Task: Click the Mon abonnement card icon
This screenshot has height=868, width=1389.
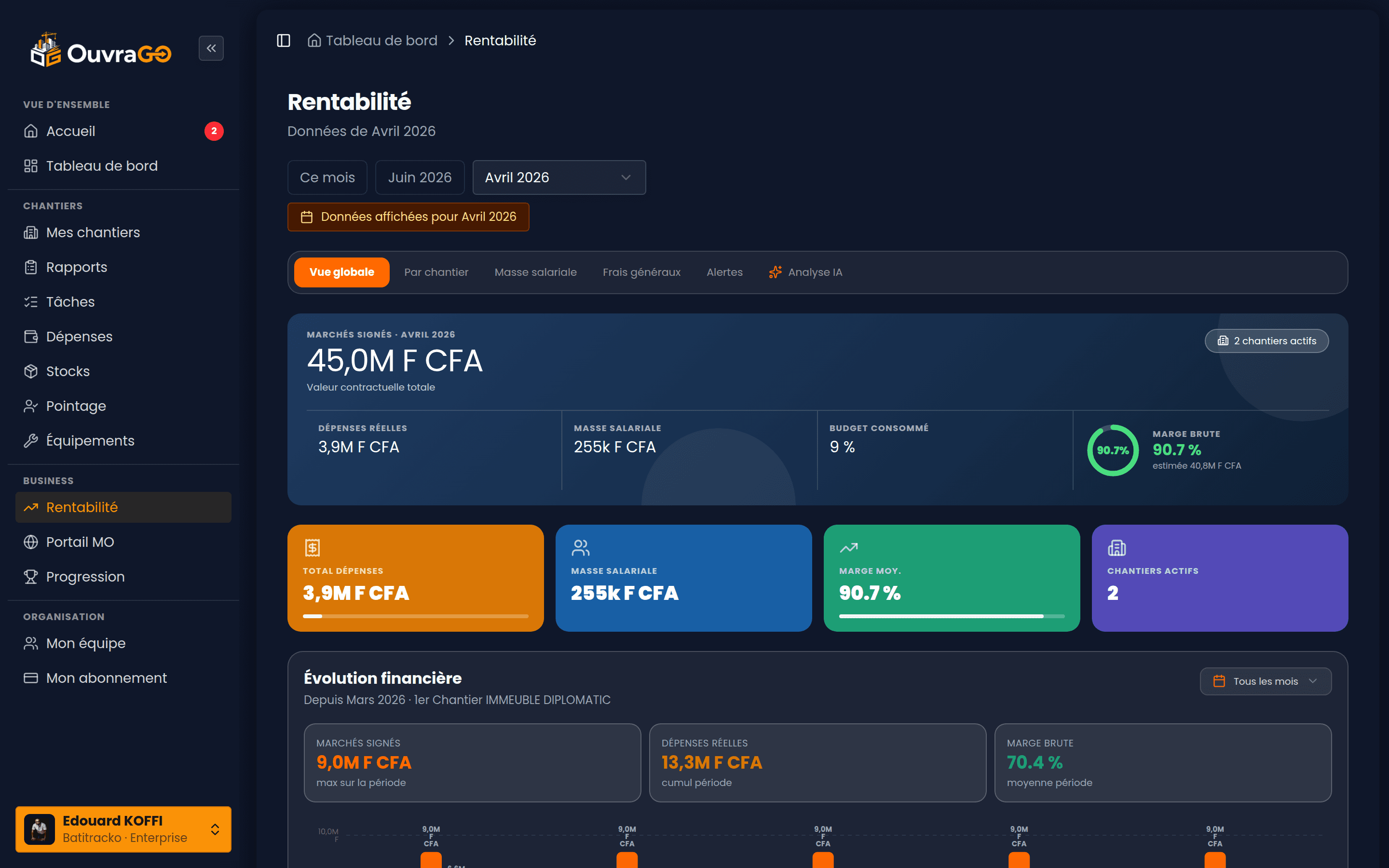Action: click(31, 678)
